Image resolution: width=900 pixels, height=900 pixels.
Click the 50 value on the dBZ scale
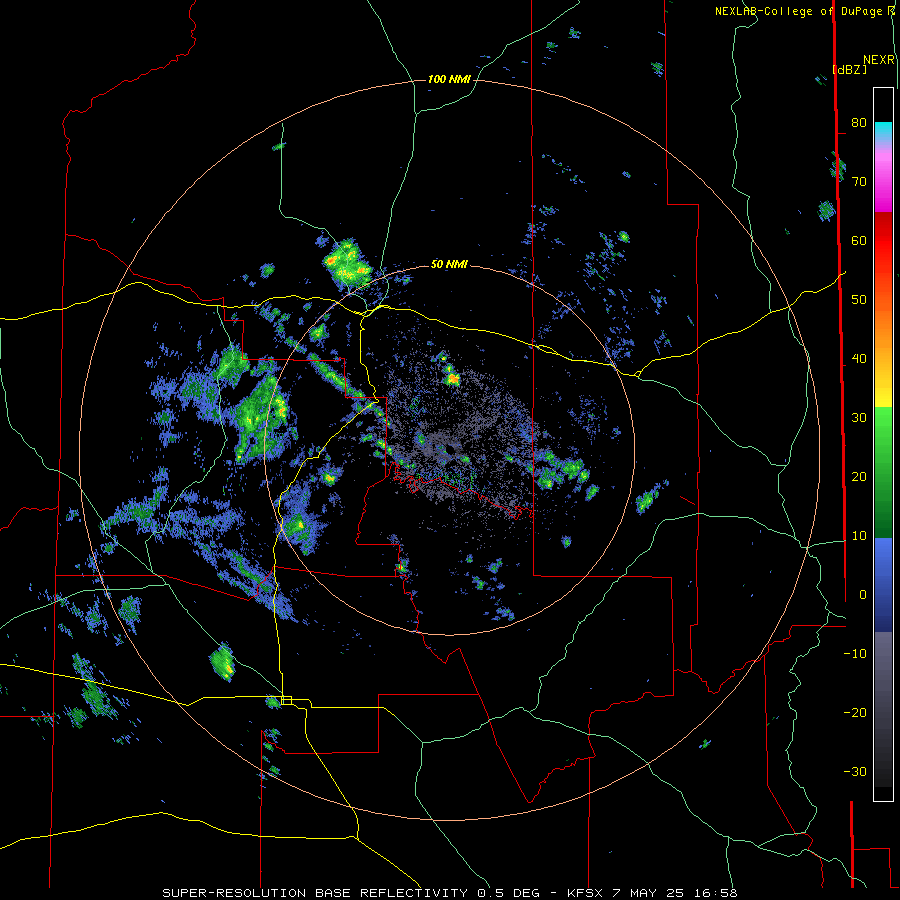tap(859, 300)
